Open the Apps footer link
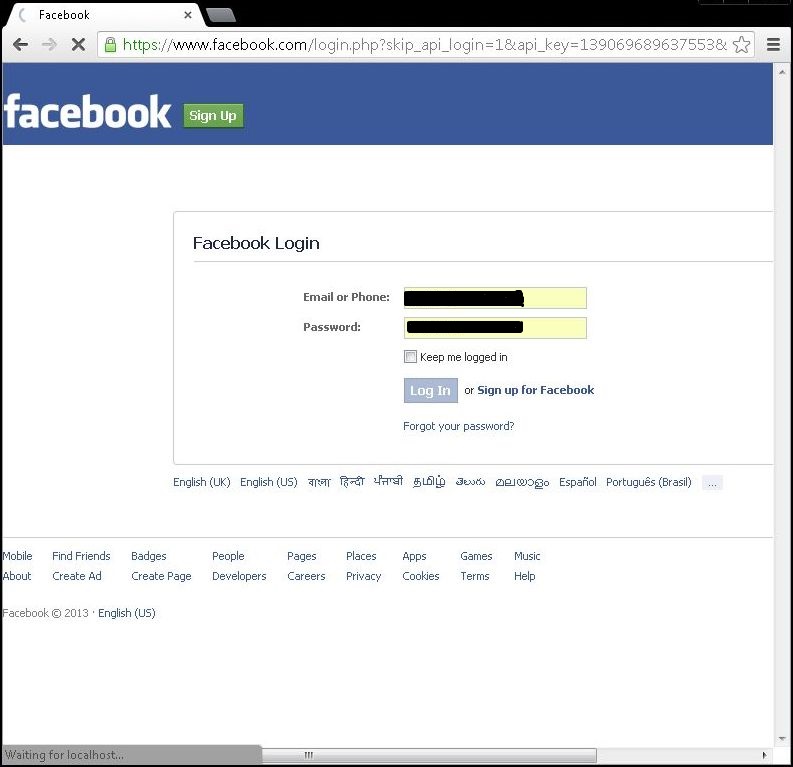Image resolution: width=793 pixels, height=767 pixels. 414,556
